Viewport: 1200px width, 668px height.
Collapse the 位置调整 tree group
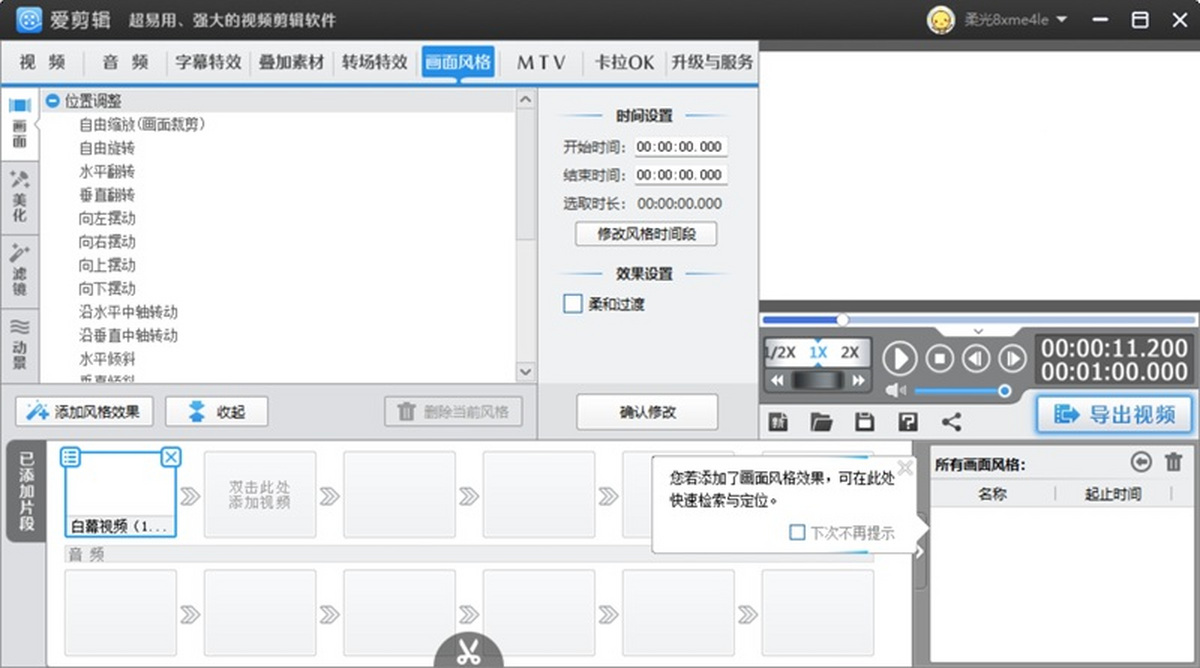[52, 101]
